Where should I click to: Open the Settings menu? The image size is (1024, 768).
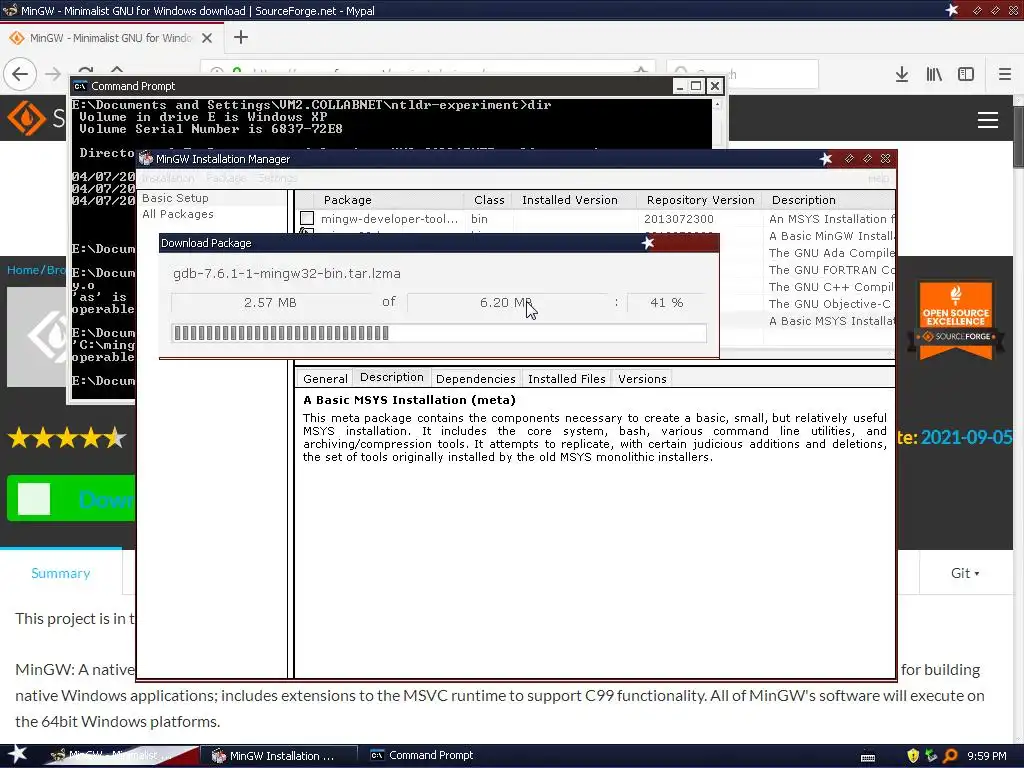[277, 178]
